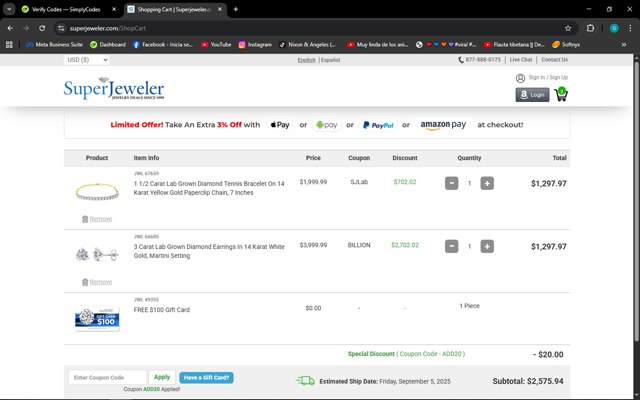Viewport: 640px width, 400px height.
Task: Open the bookmarks apps grid icon
Action: (x=9, y=44)
